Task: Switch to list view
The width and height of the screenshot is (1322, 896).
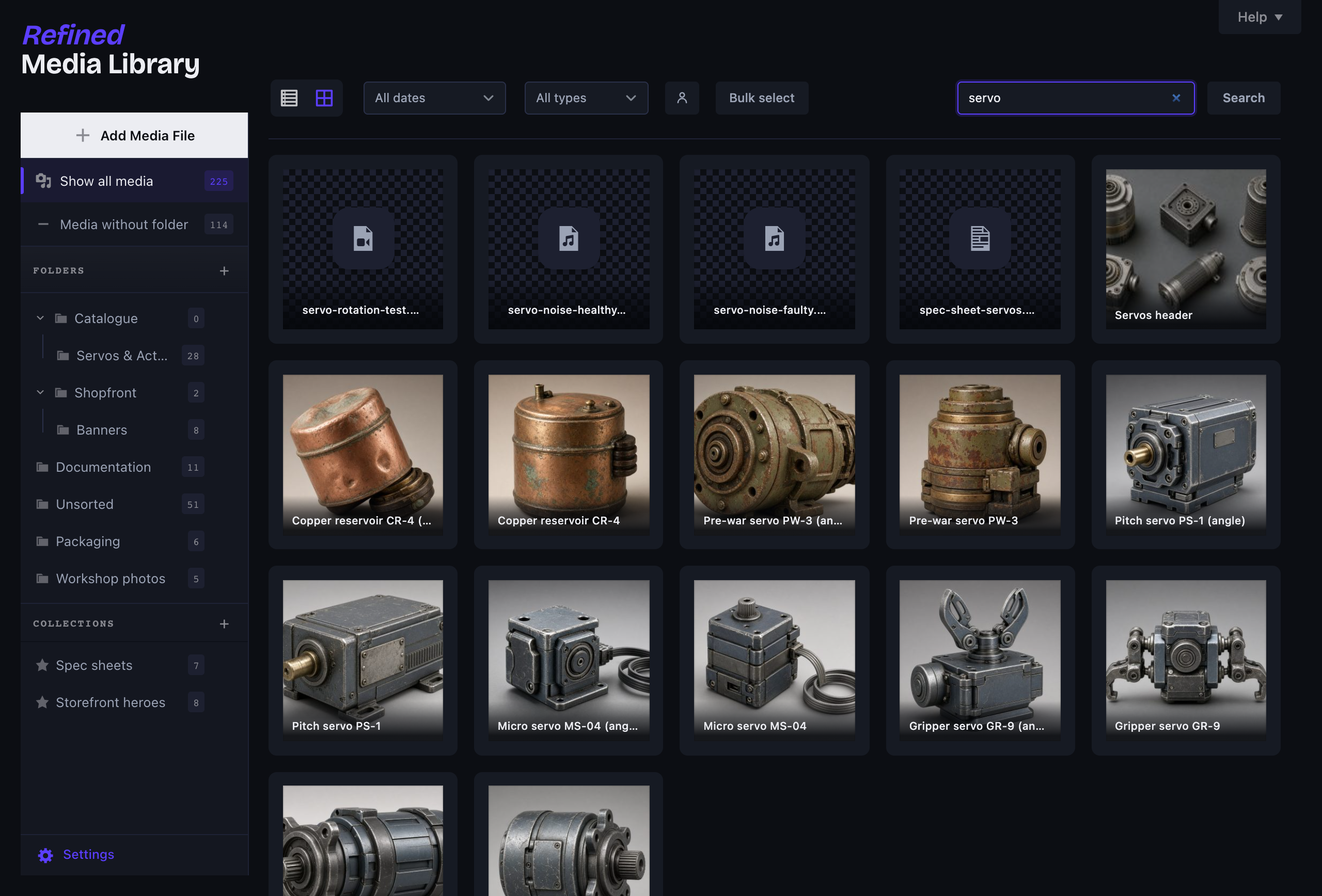Action: pyautogui.click(x=289, y=99)
